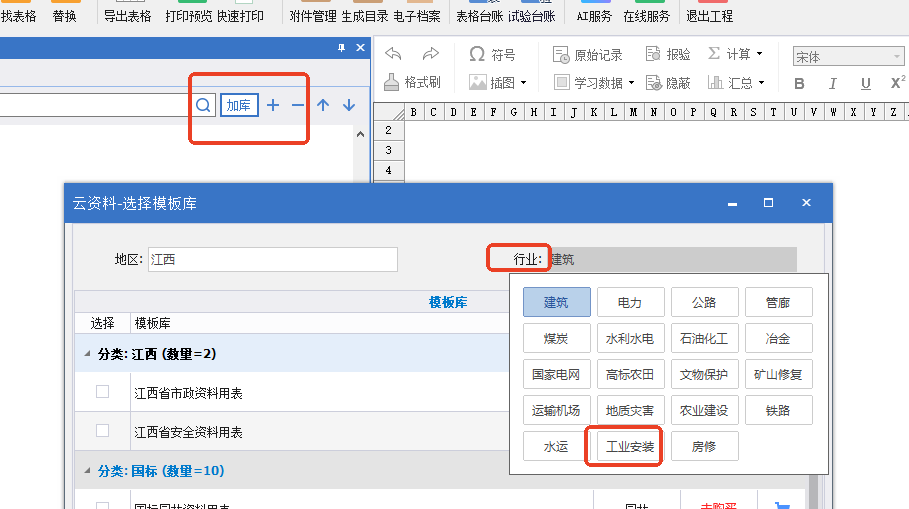This screenshot has width=909, height=509.
Task: Close the left side panel
Action: (x=360, y=48)
